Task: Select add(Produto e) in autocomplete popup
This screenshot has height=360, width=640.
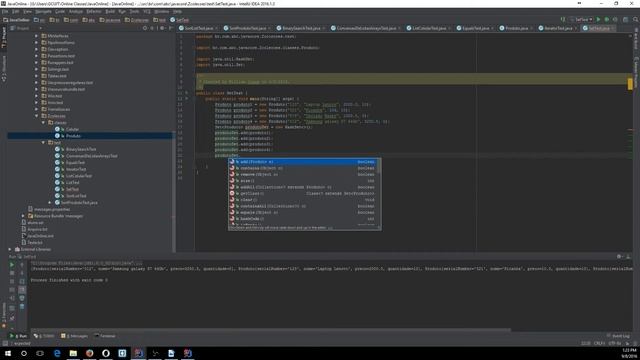Action: (x=304, y=162)
